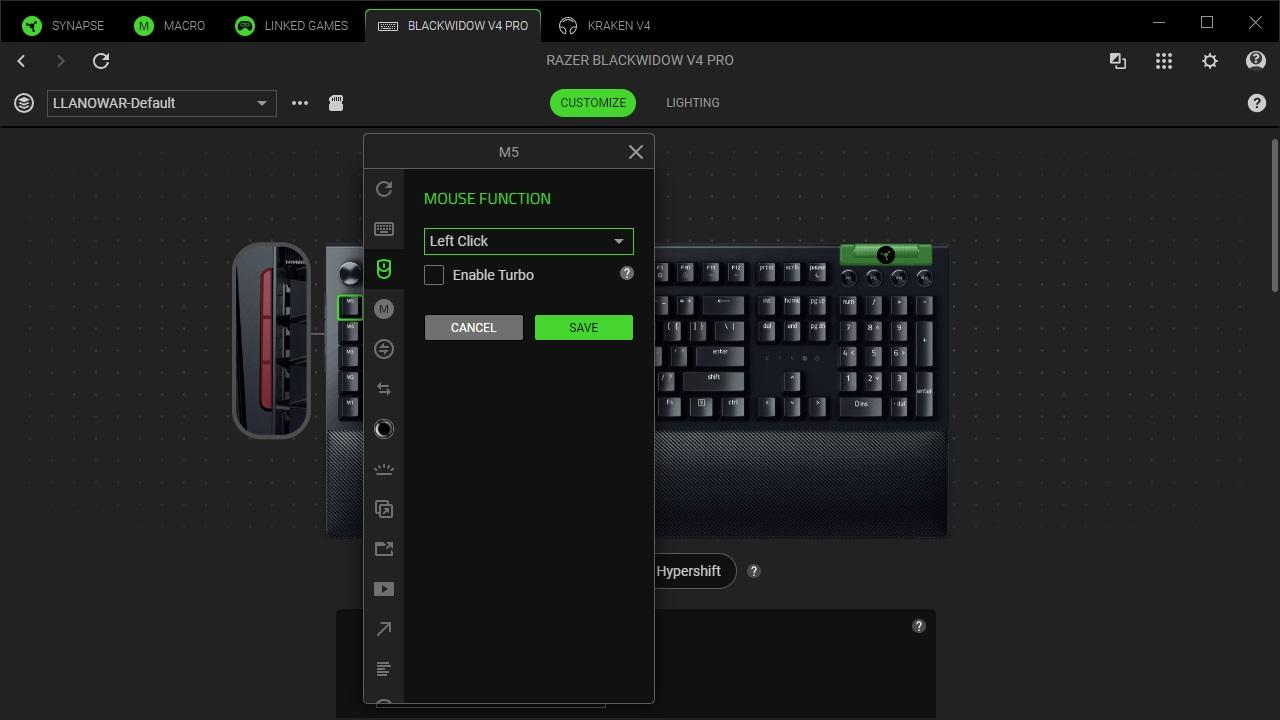
Task: Switch to the SYNAPSE tab
Action: [64, 25]
